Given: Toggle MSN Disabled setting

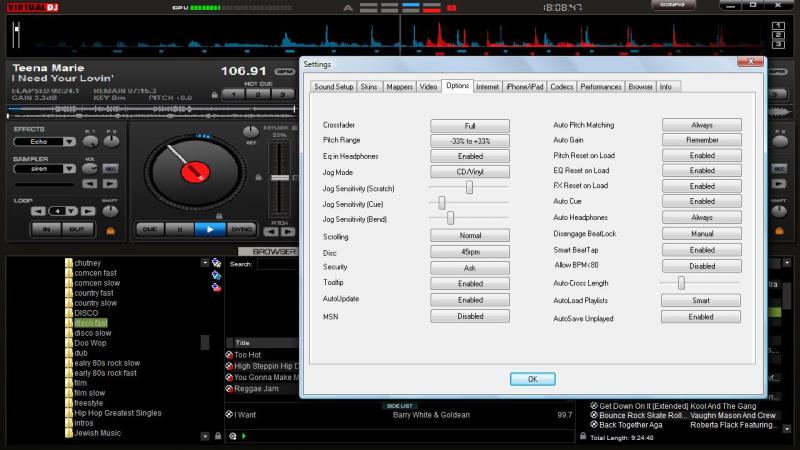Looking at the screenshot, I should point(470,316).
